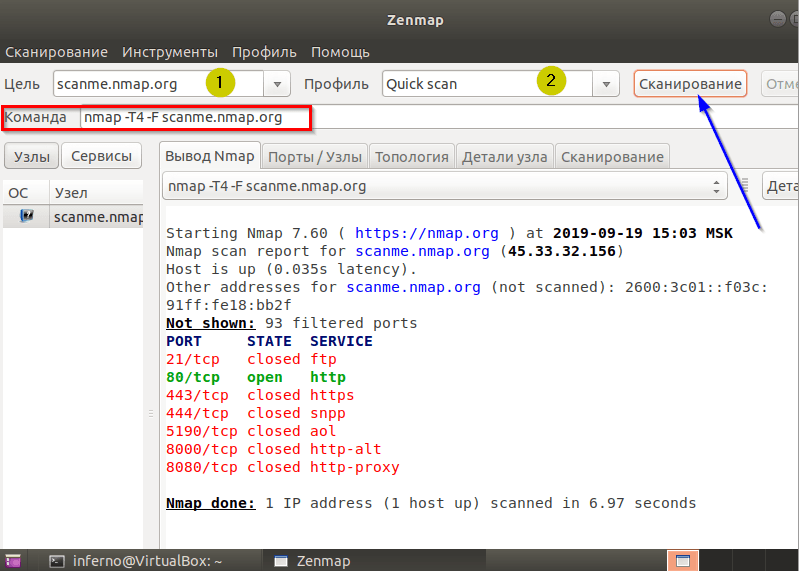Click scanme.nmap.org link in Other addresses line
The height and width of the screenshot is (571, 799).
click(413, 287)
